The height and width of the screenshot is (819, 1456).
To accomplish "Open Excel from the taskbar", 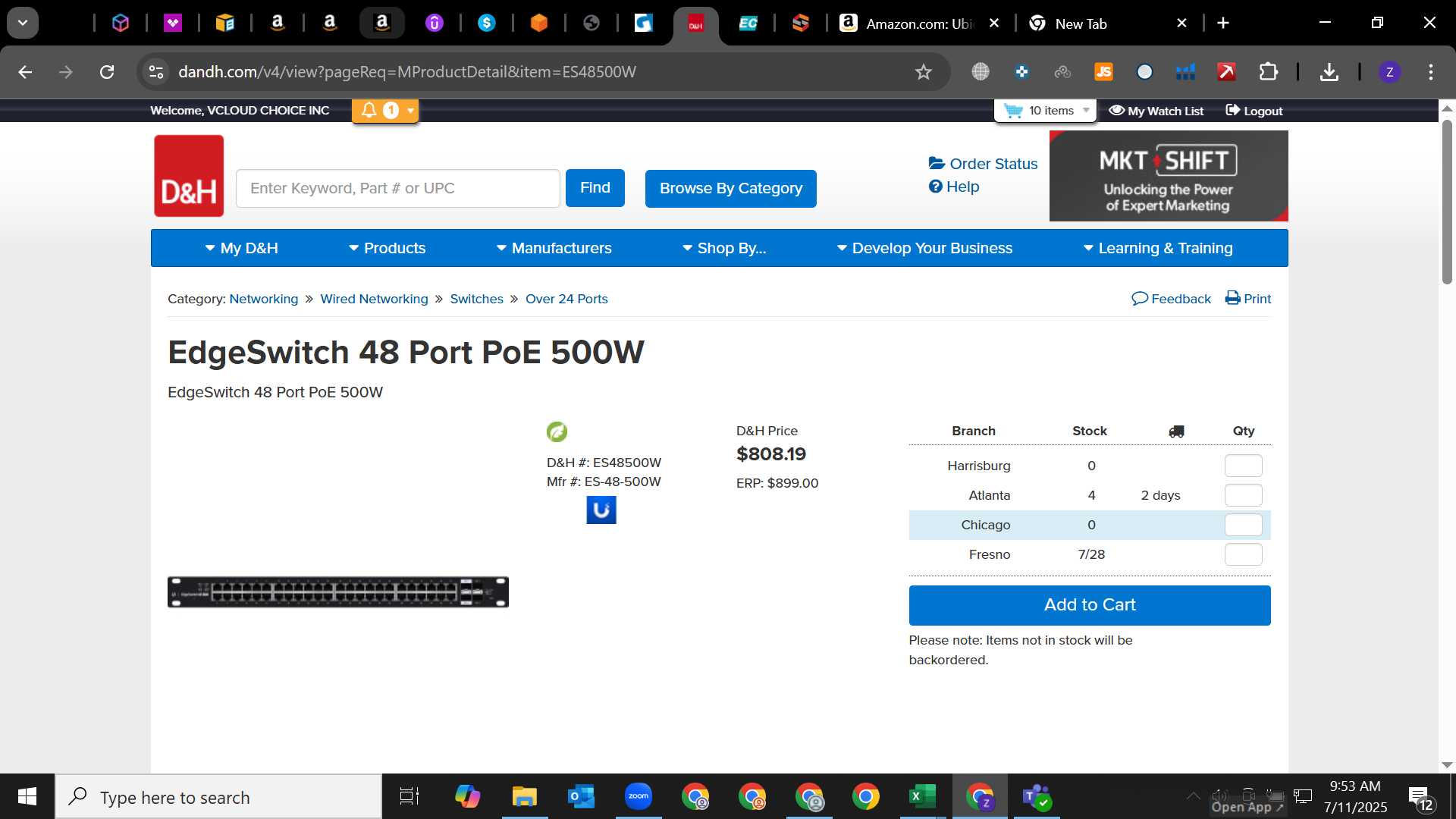I will [x=922, y=797].
